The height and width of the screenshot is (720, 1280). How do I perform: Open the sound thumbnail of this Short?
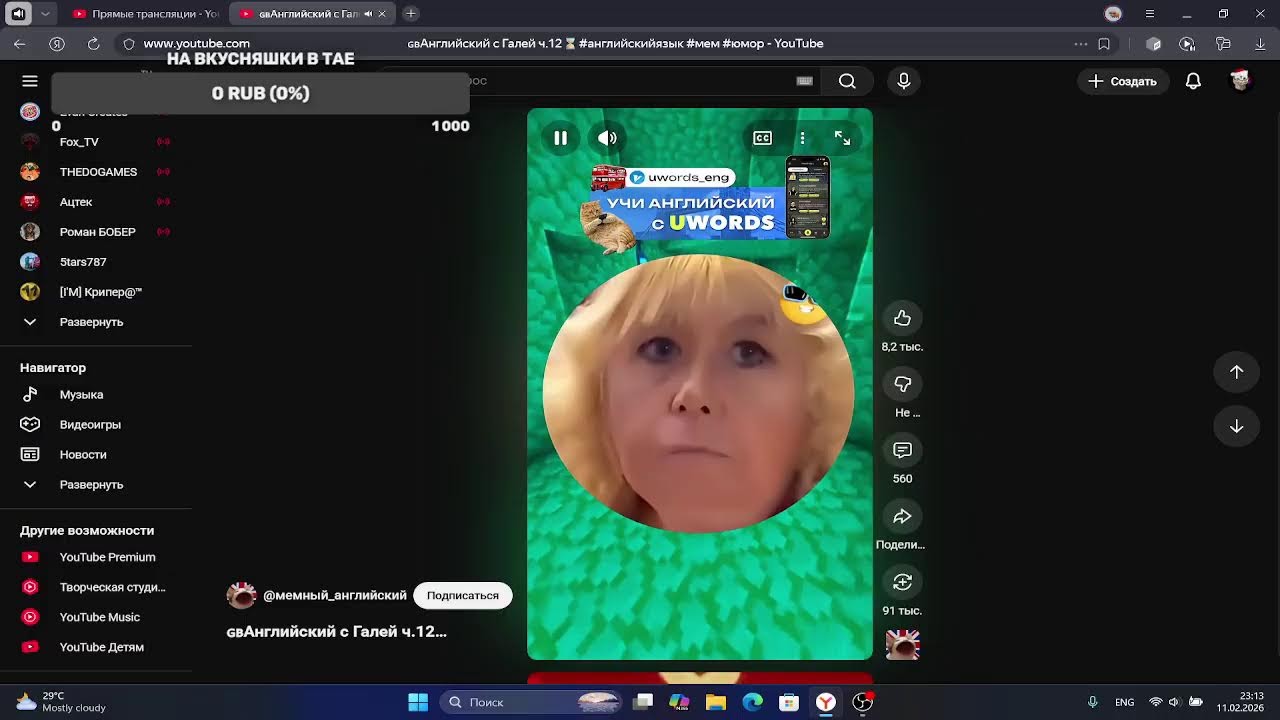pyautogui.click(x=902, y=645)
